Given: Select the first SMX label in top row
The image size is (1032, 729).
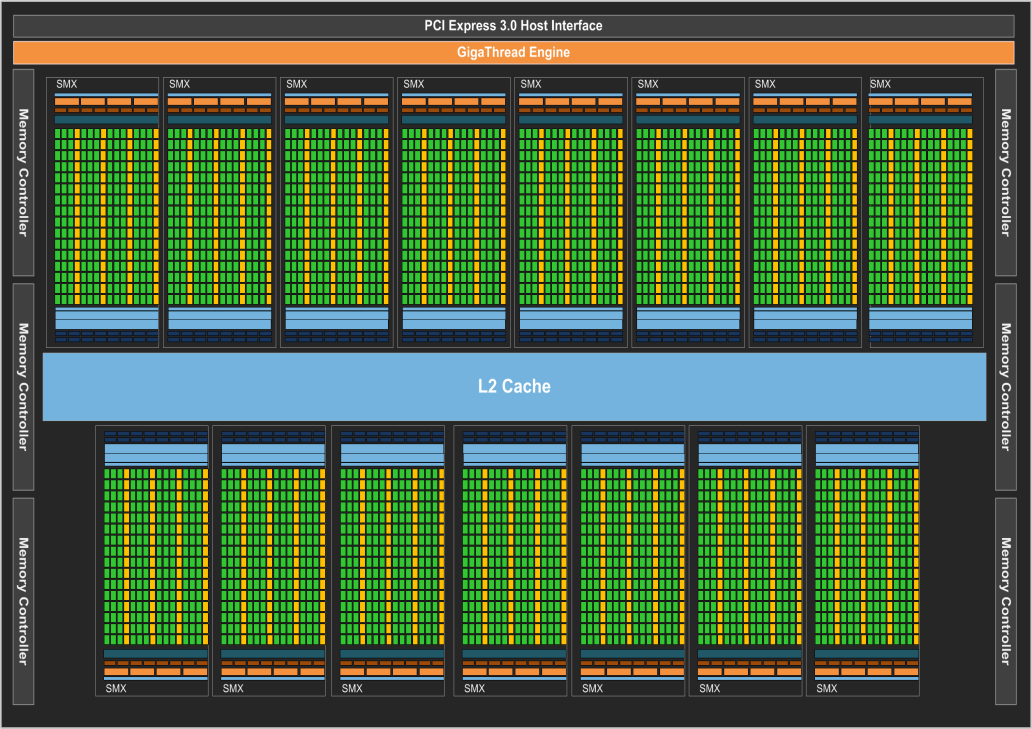Looking at the screenshot, I should pyautogui.click(x=67, y=85).
